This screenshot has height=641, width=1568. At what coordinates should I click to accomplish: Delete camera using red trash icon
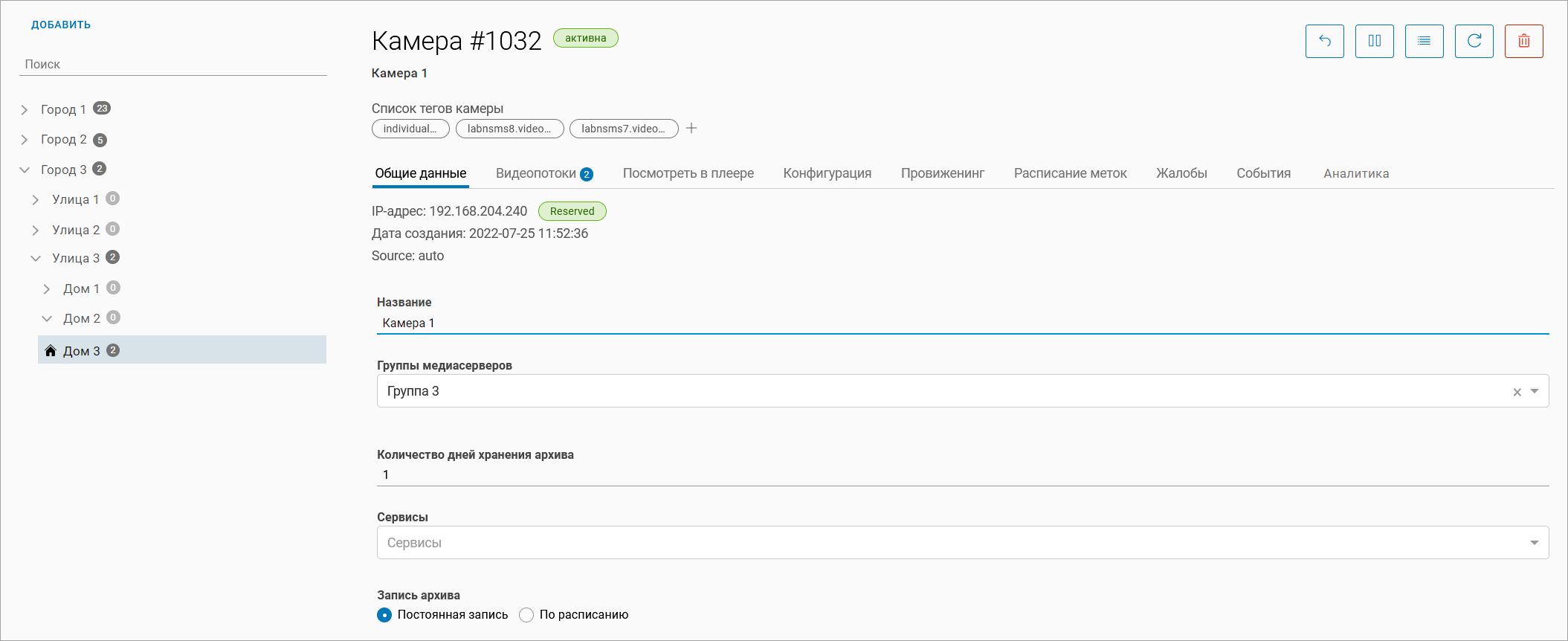coord(1523,41)
